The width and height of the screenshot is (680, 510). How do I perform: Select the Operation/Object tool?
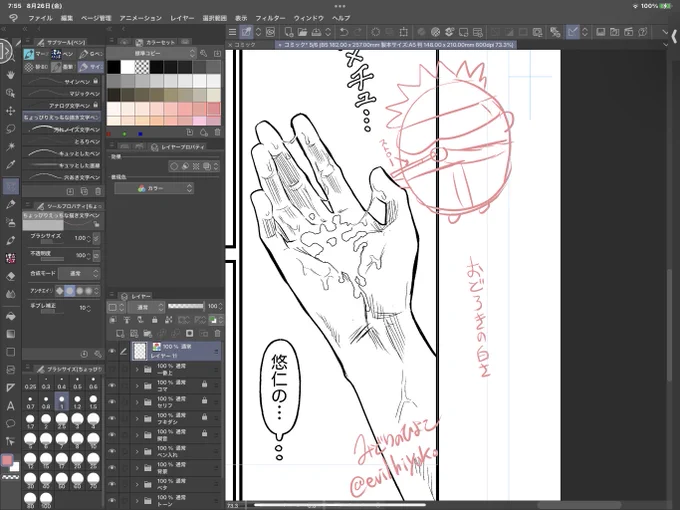point(11,93)
